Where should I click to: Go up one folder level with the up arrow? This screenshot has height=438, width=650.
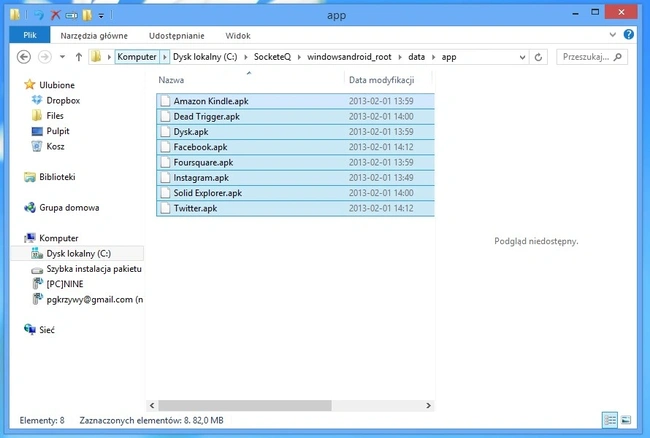(79, 57)
